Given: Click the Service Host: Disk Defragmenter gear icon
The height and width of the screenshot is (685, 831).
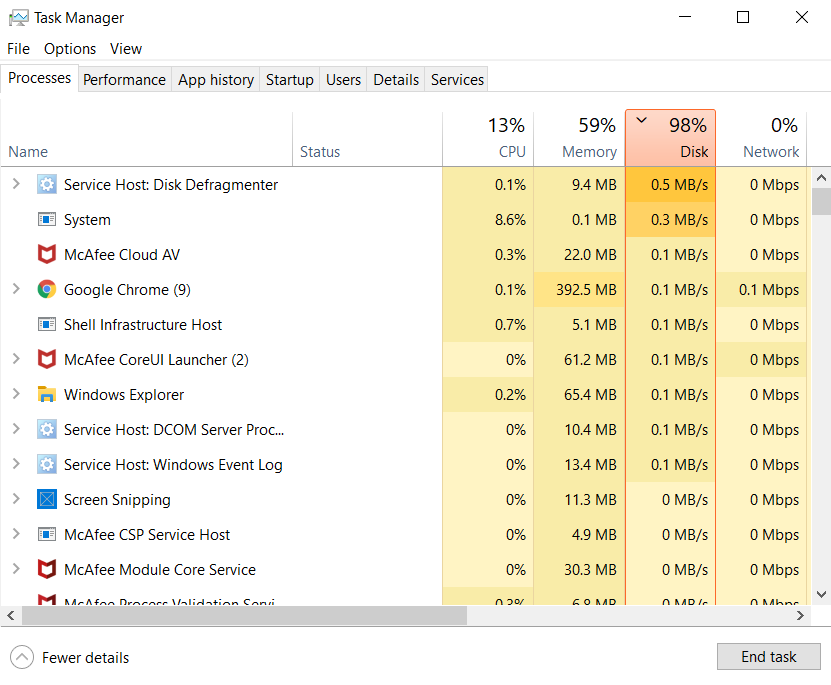Looking at the screenshot, I should click(x=47, y=184).
